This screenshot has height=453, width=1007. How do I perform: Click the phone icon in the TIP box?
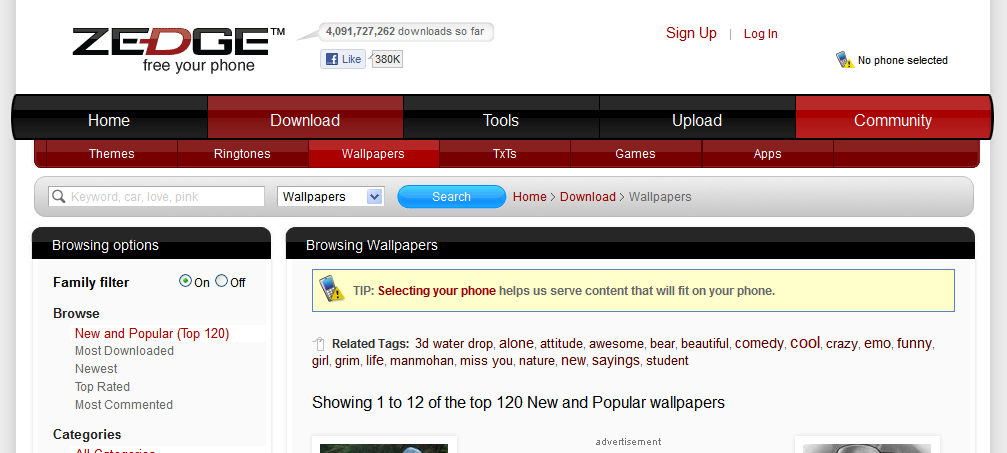click(332, 289)
